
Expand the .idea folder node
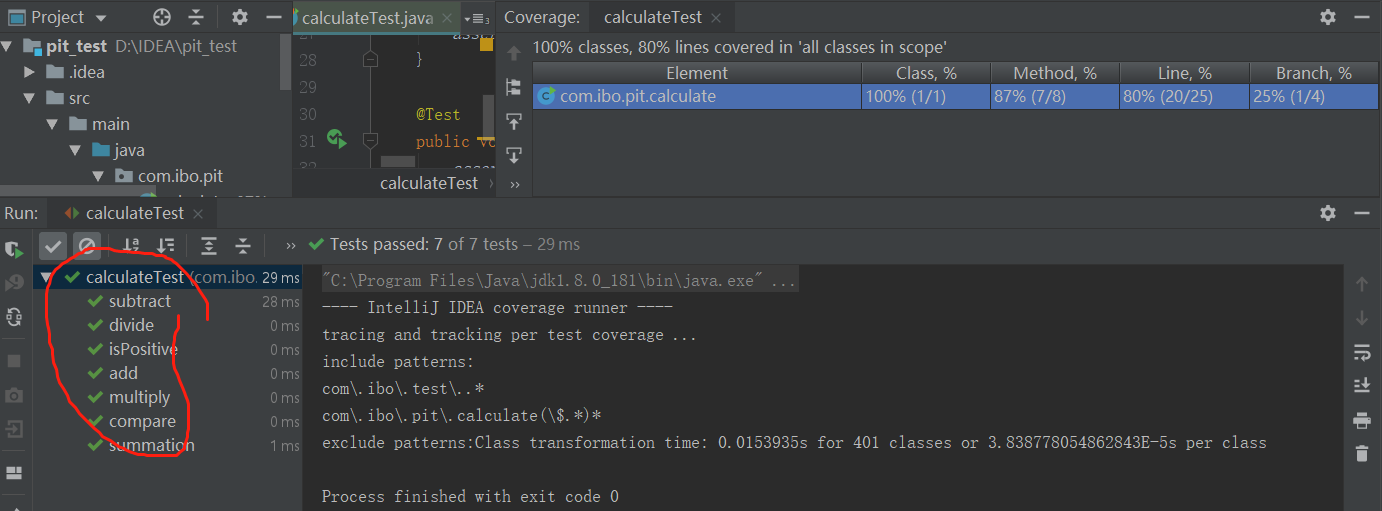30,72
